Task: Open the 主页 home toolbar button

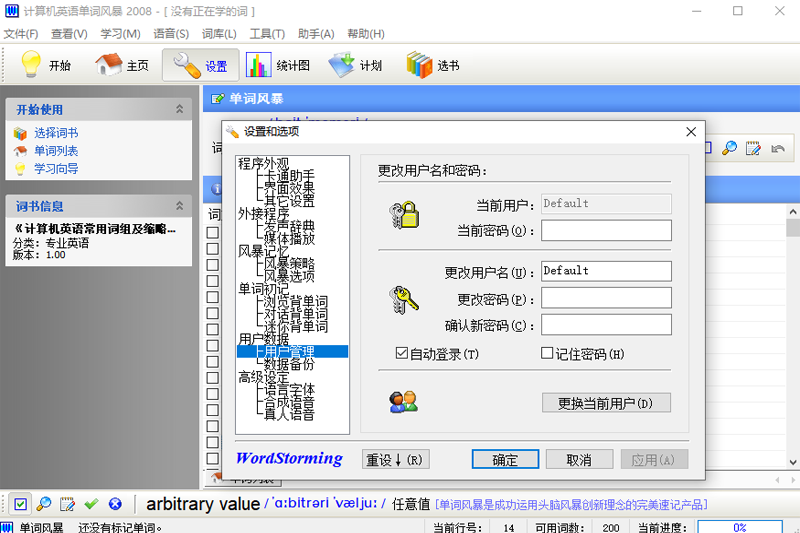Action: (121, 65)
